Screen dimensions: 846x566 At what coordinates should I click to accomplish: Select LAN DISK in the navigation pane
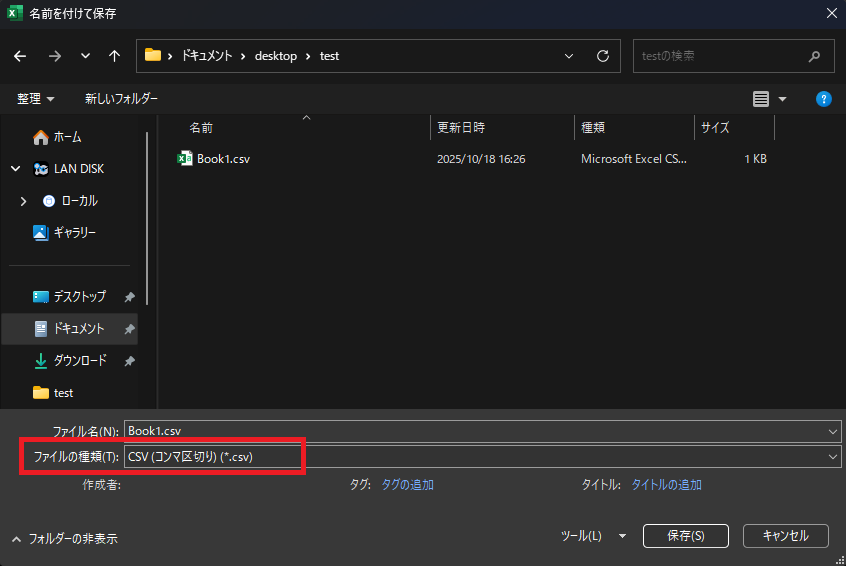(79, 169)
